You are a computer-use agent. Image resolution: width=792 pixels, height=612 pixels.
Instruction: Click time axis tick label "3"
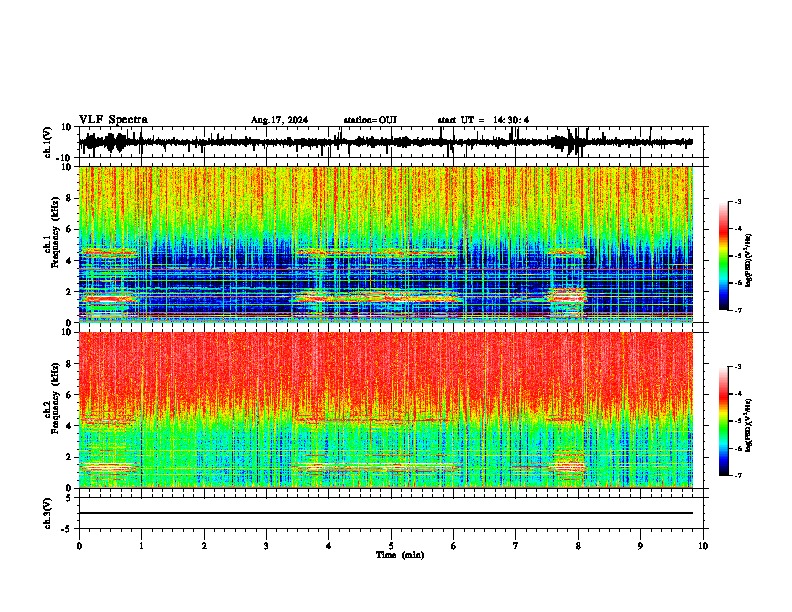pos(266,546)
